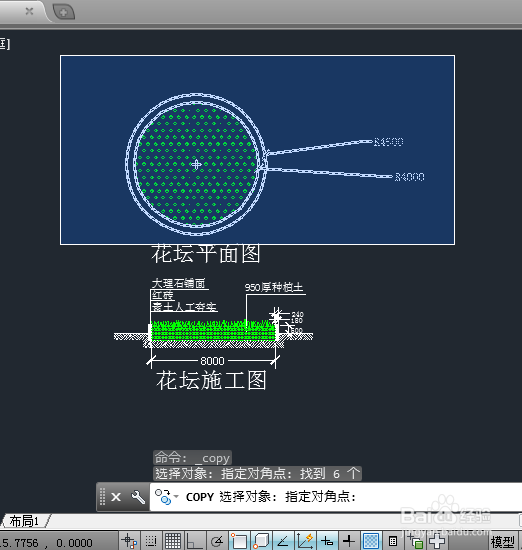Viewport: 522px width, 550px height.
Task: Toggle Grid Display status bar button
Action: pyautogui.click(x=173, y=541)
